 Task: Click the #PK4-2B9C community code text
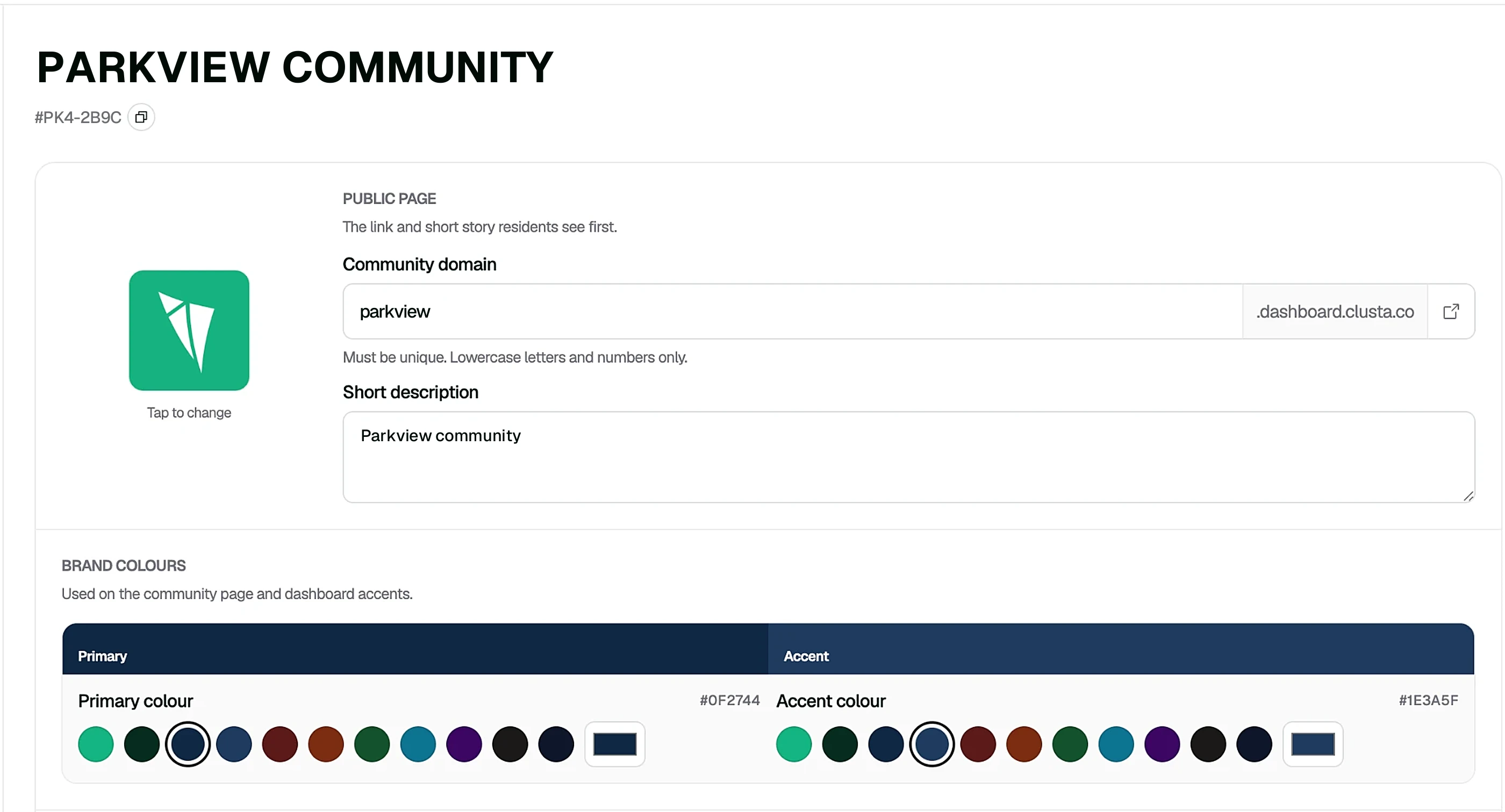click(x=78, y=117)
